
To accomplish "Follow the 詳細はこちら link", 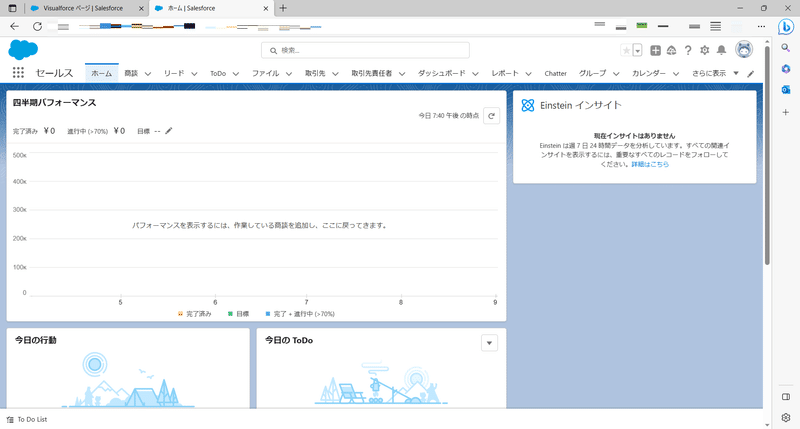I will (x=649, y=164).
